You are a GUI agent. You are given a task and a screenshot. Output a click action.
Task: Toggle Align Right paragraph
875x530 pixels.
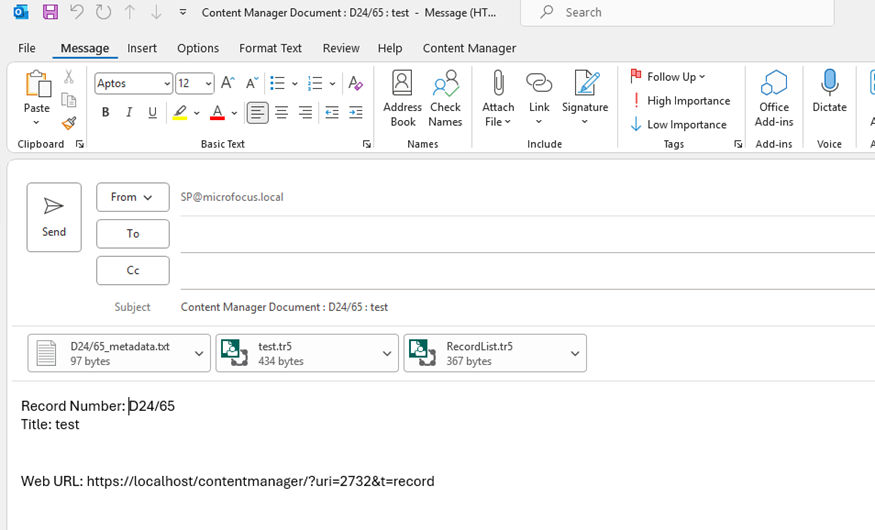point(305,113)
